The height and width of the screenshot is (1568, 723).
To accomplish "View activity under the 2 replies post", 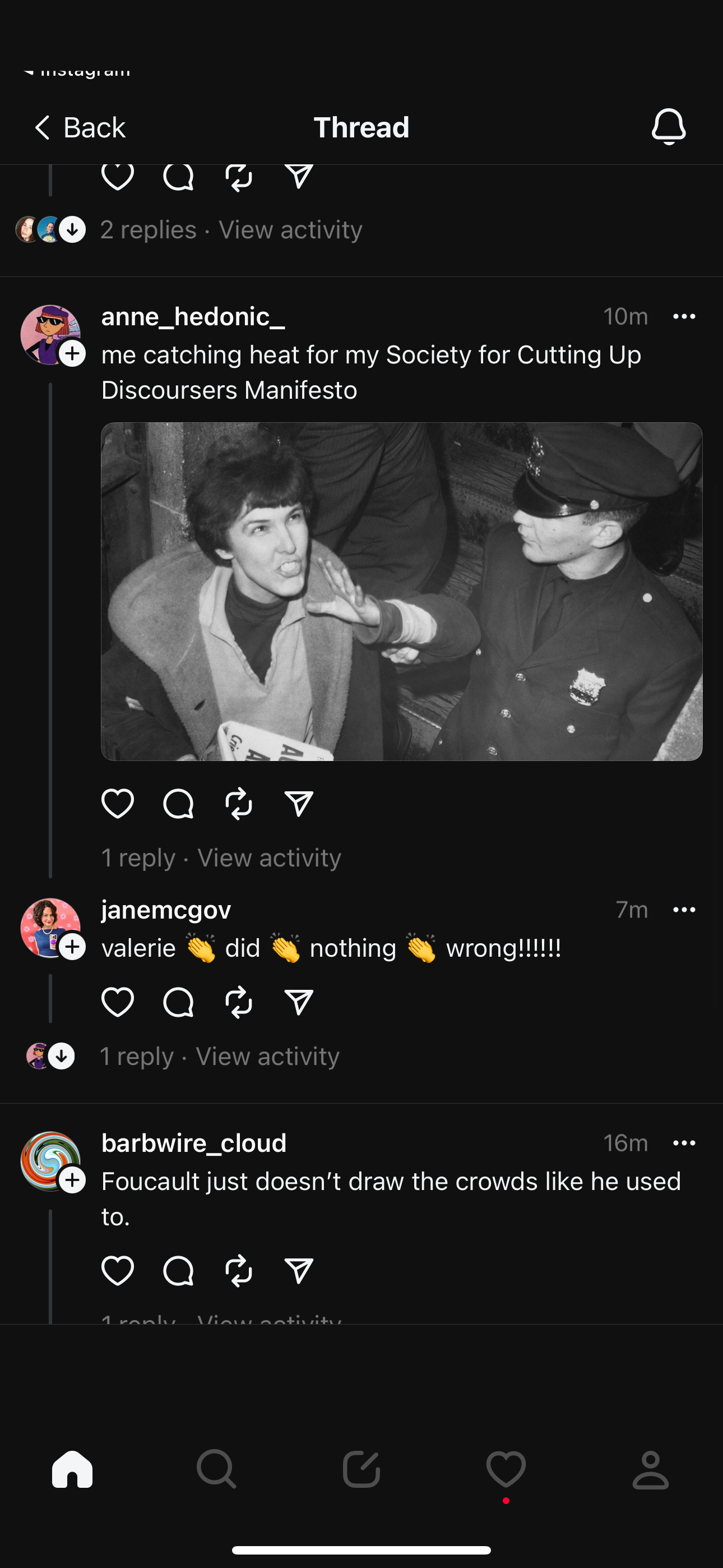I will (290, 230).
